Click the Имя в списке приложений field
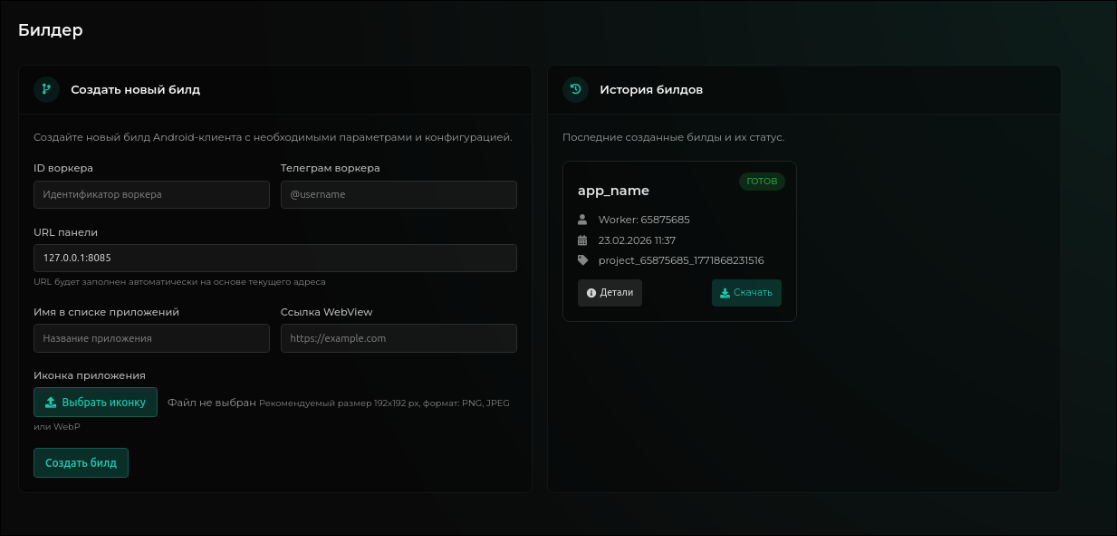This screenshot has width=1117, height=536. [151, 338]
